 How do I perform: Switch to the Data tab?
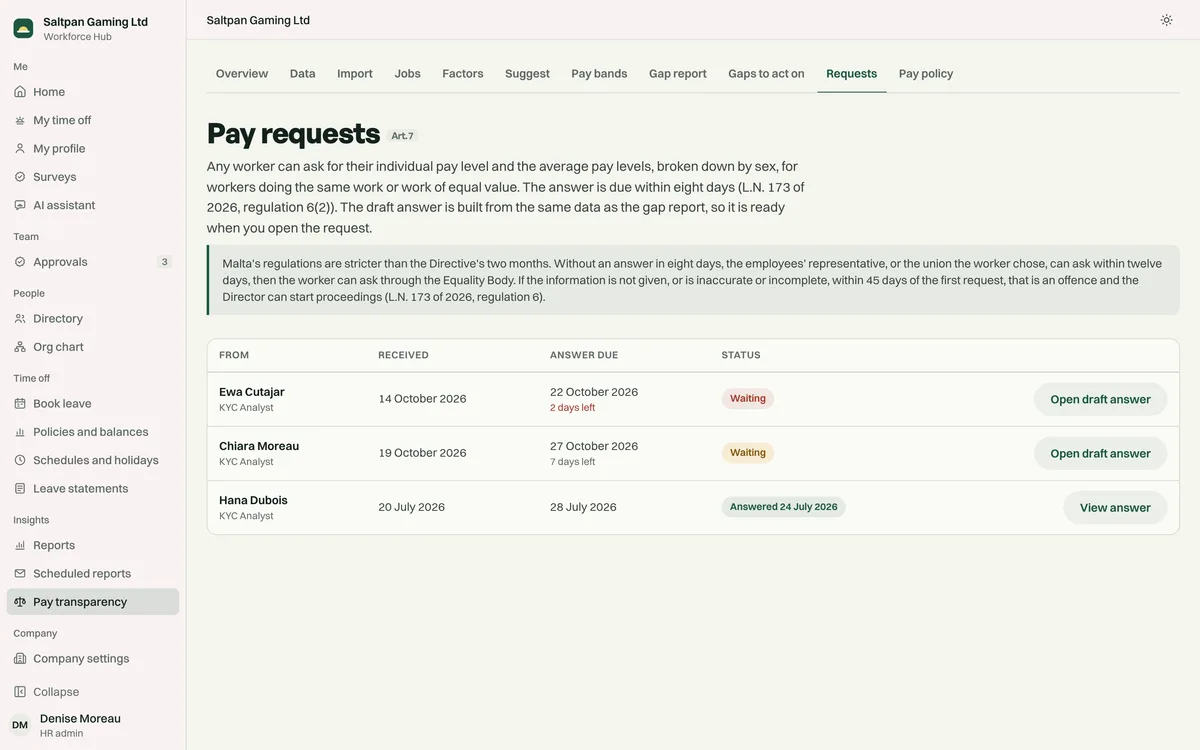click(303, 74)
